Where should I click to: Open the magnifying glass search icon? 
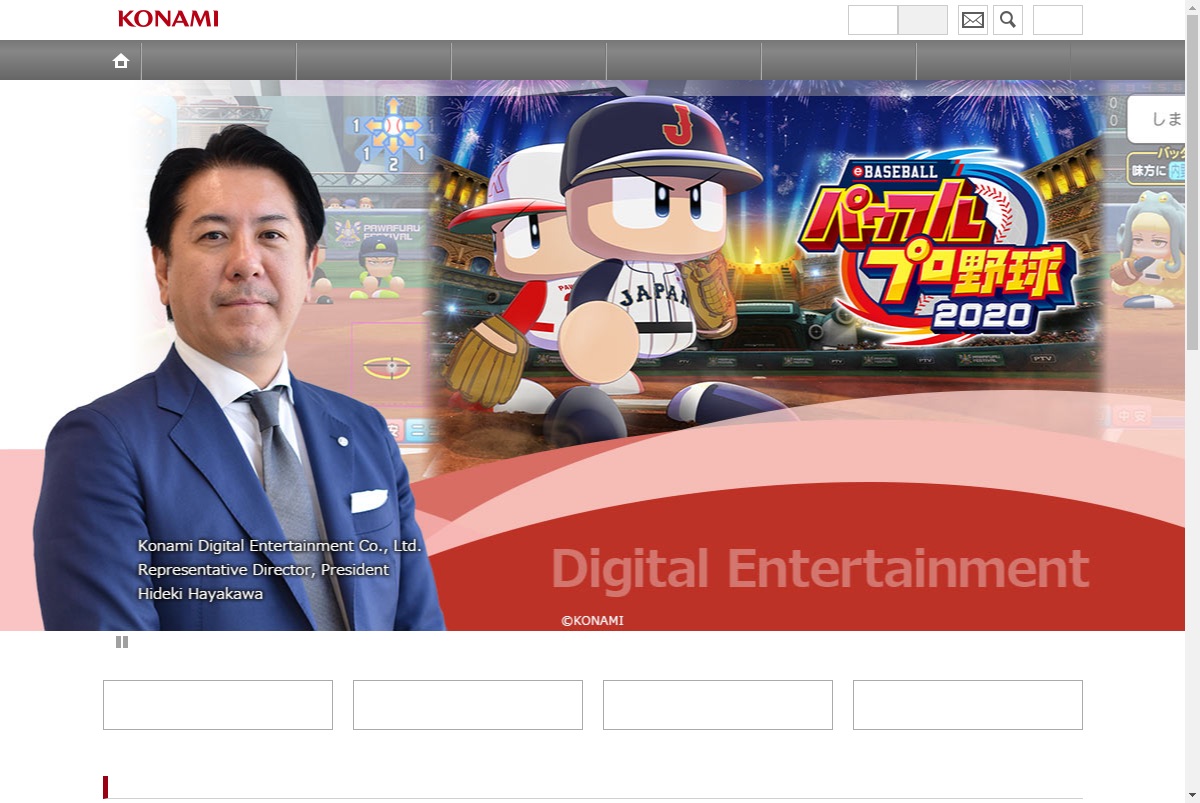click(x=1008, y=20)
